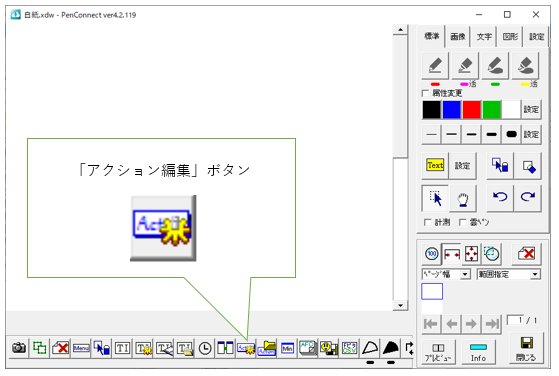Click the Action edit icon in bottom toolbar

tap(246, 348)
